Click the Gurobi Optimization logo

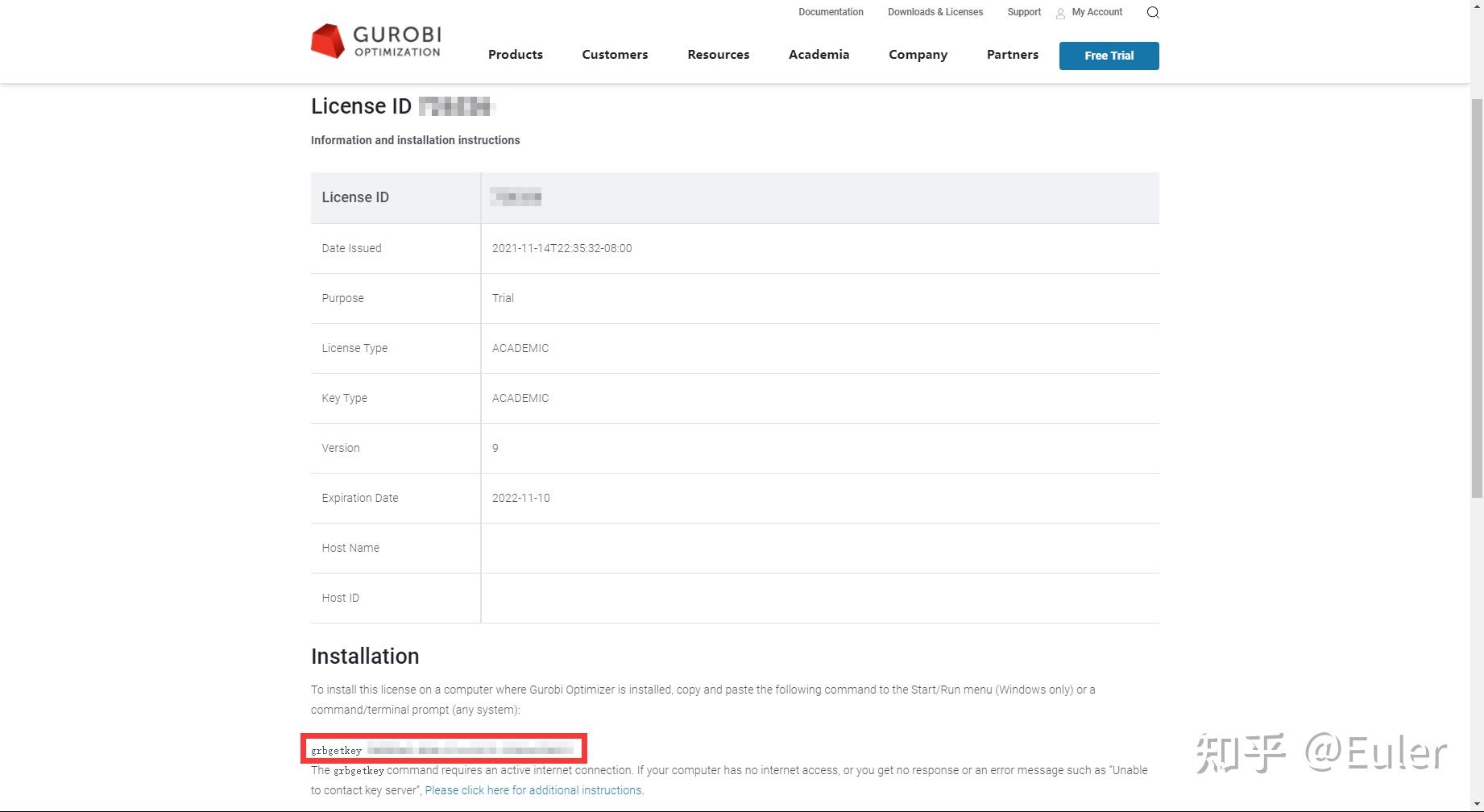click(x=376, y=41)
